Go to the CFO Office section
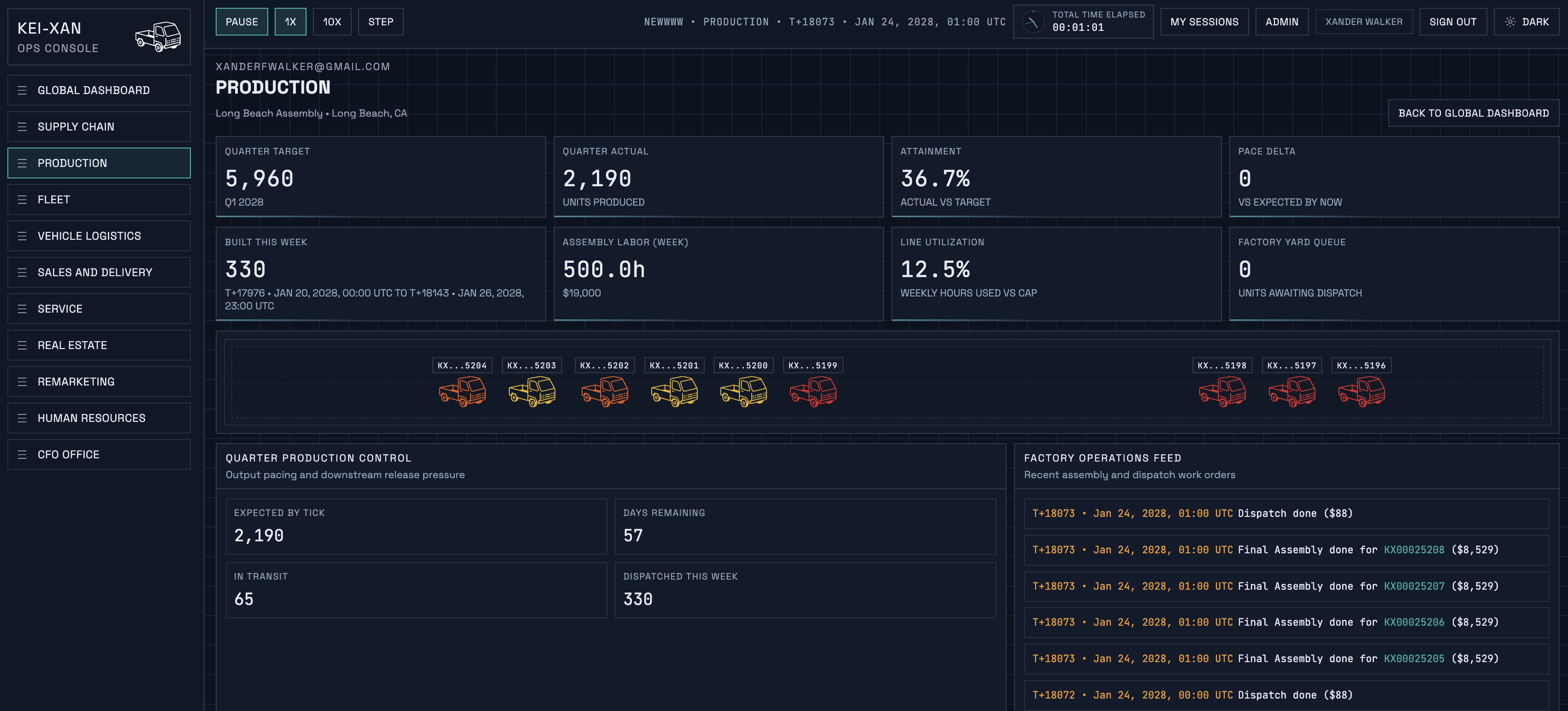The image size is (1568, 711). pos(99,455)
